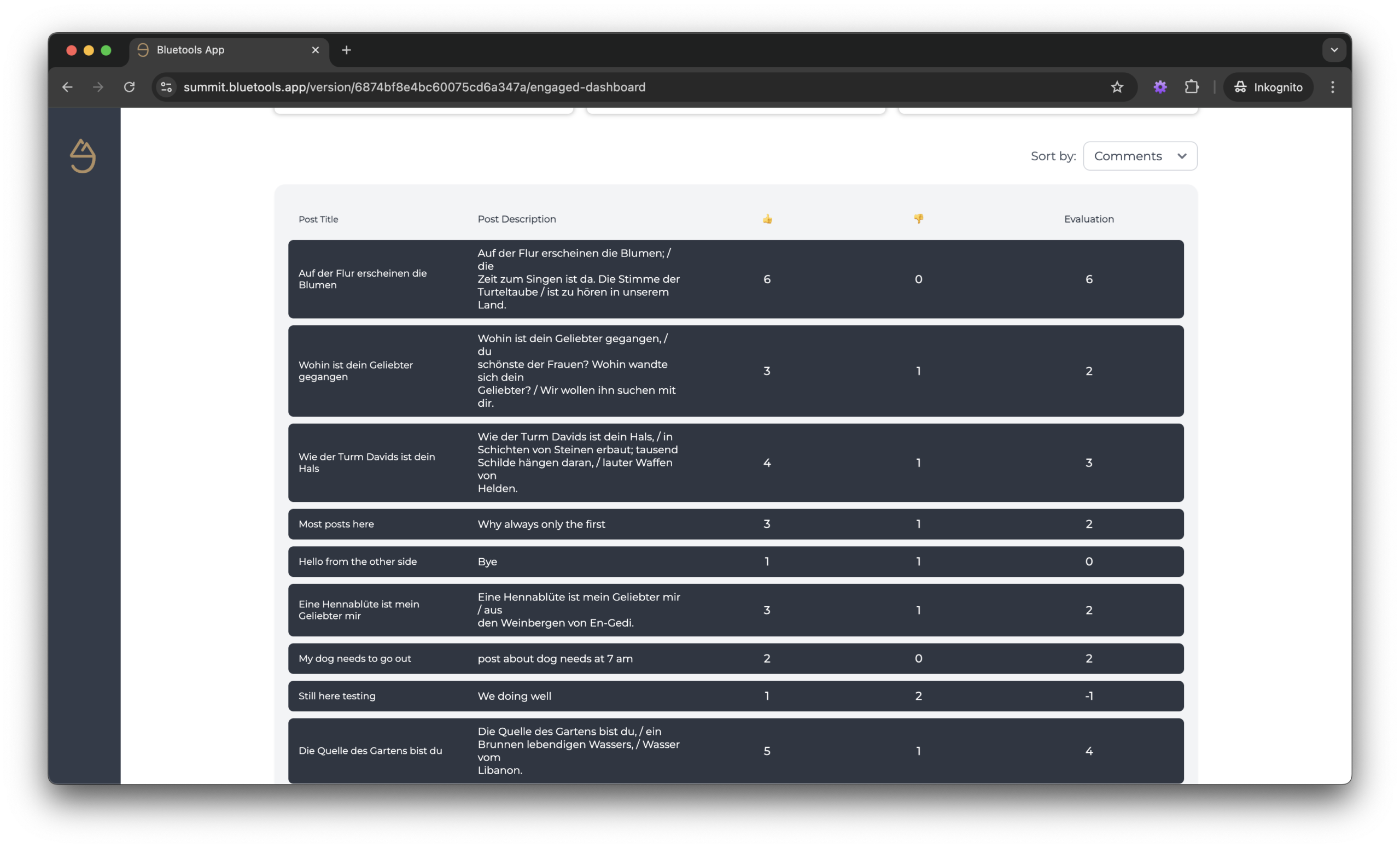Open the browser extensions puzzle icon
This screenshot has height=848, width=1400.
click(1191, 87)
